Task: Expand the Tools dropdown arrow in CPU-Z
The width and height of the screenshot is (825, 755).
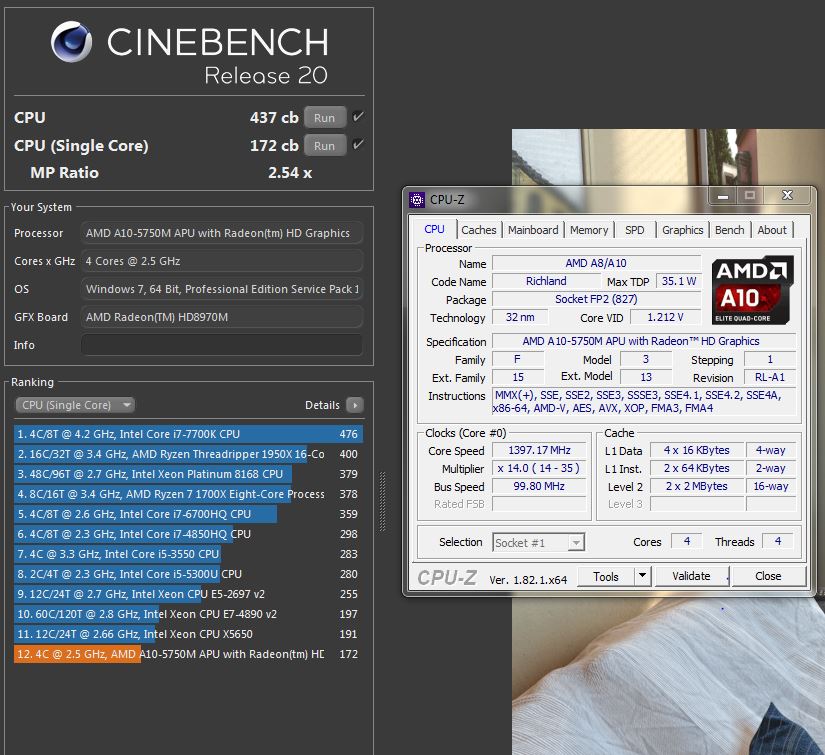Action: [642, 576]
